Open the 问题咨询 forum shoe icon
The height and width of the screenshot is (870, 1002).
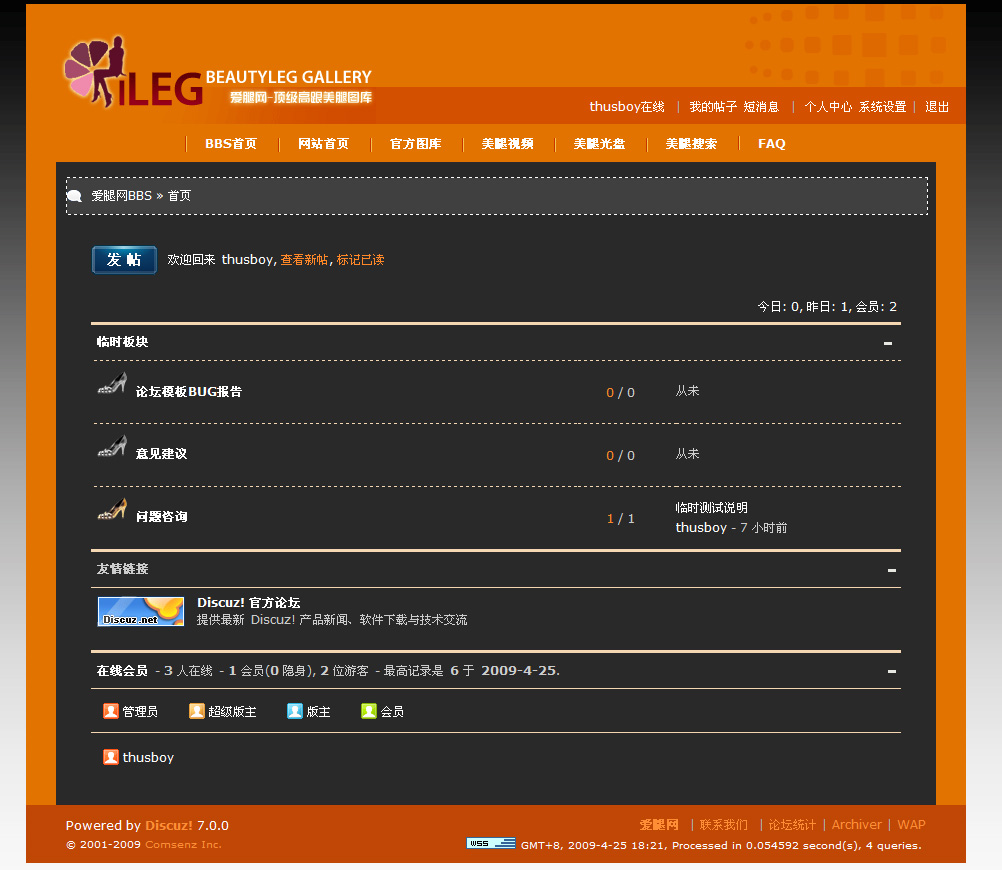pyautogui.click(x=111, y=510)
